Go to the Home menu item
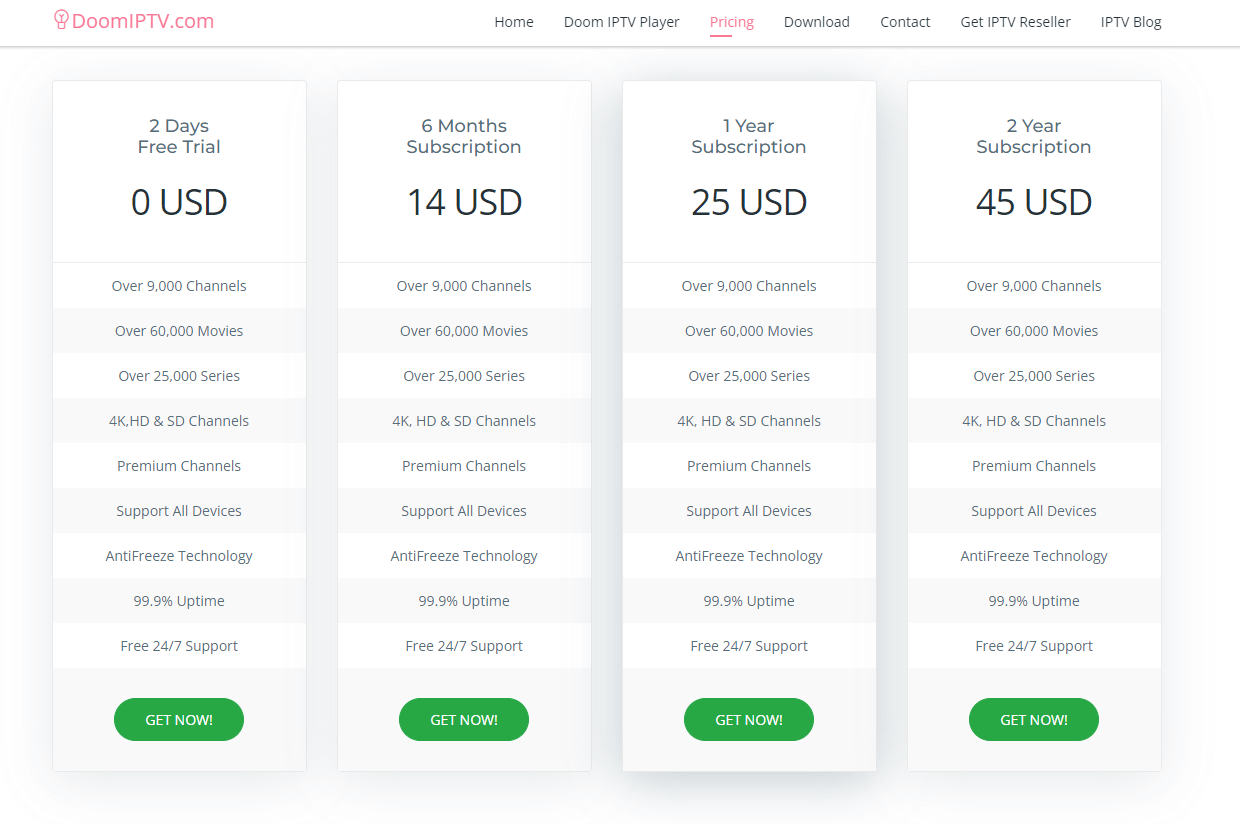The height and width of the screenshot is (825, 1240). (514, 22)
